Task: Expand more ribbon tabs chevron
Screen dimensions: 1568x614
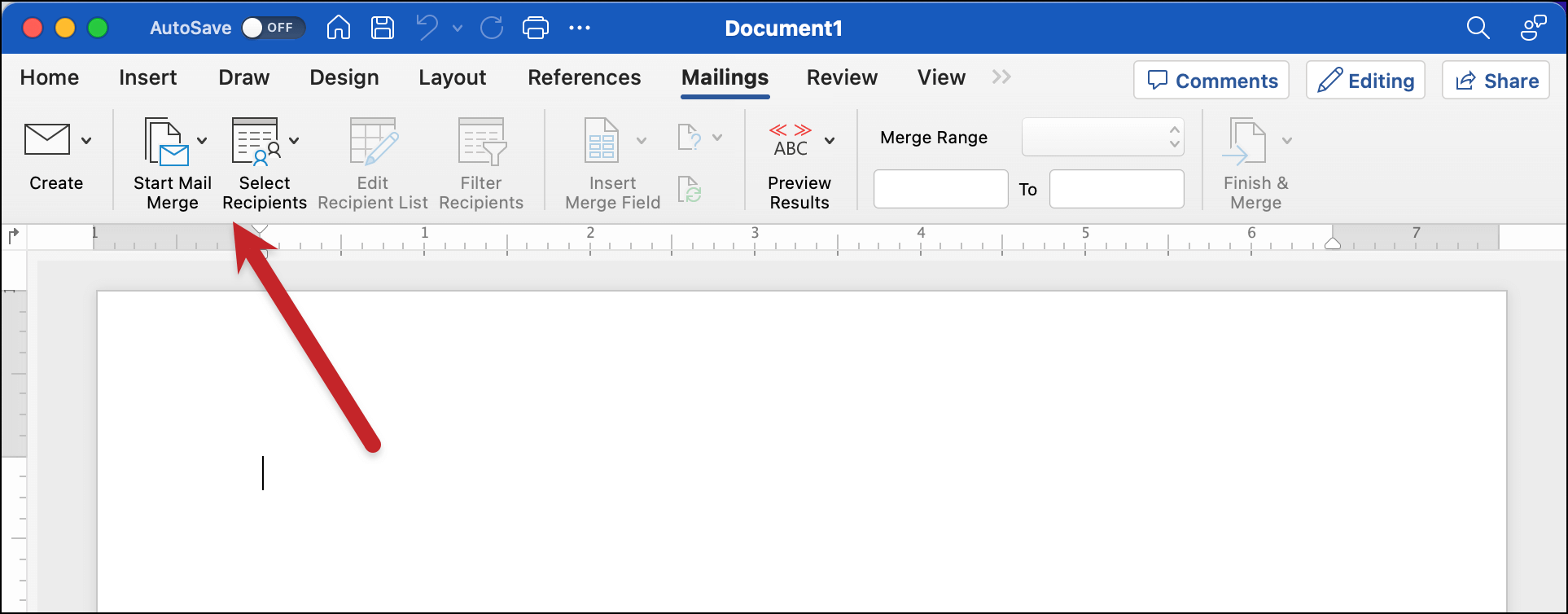Action: [1001, 77]
